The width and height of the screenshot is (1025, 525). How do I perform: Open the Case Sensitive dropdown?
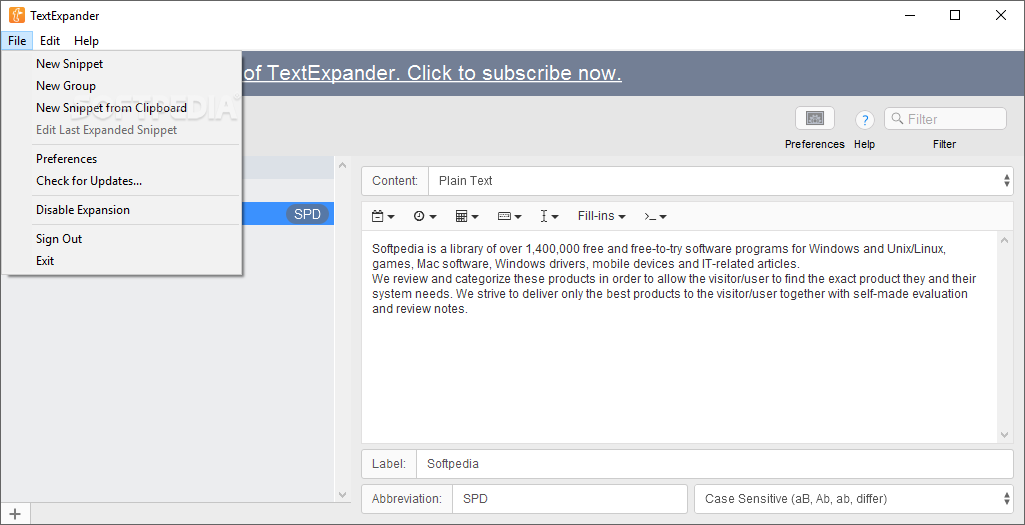pyautogui.click(x=854, y=499)
